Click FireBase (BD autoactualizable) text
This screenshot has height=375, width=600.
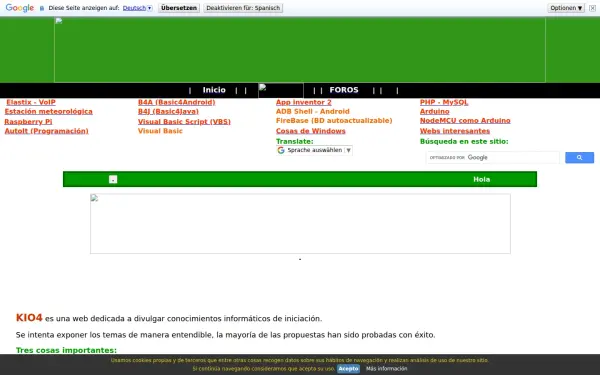334,121
